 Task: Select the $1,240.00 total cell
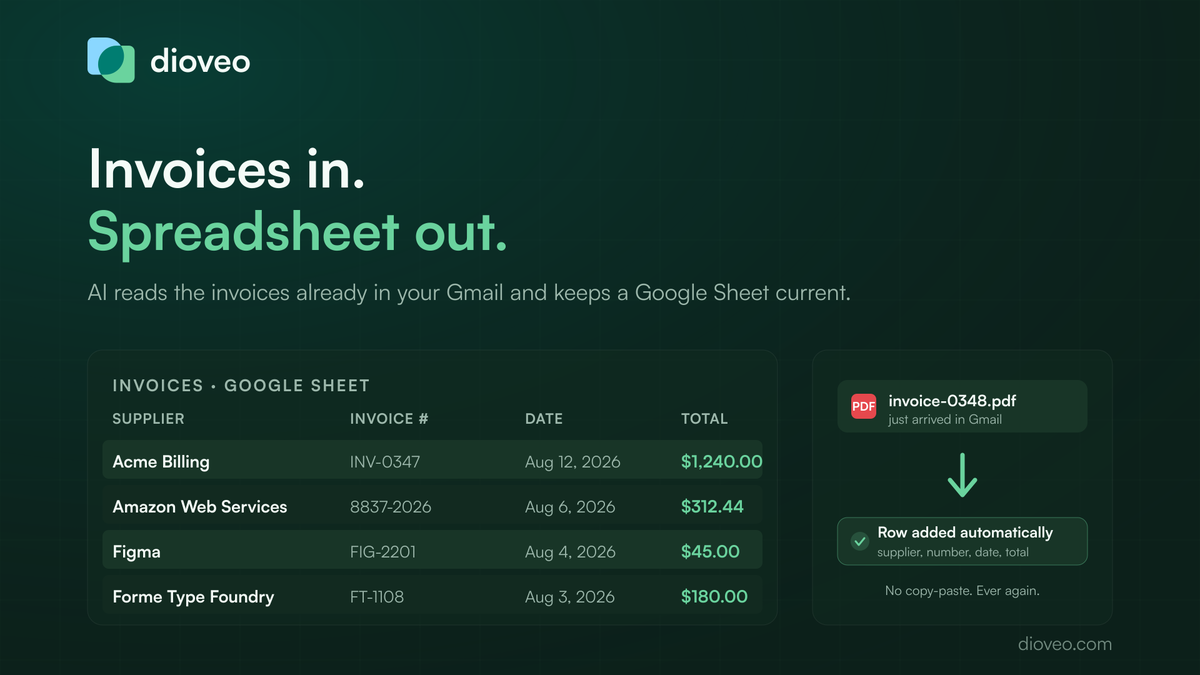tap(721, 462)
